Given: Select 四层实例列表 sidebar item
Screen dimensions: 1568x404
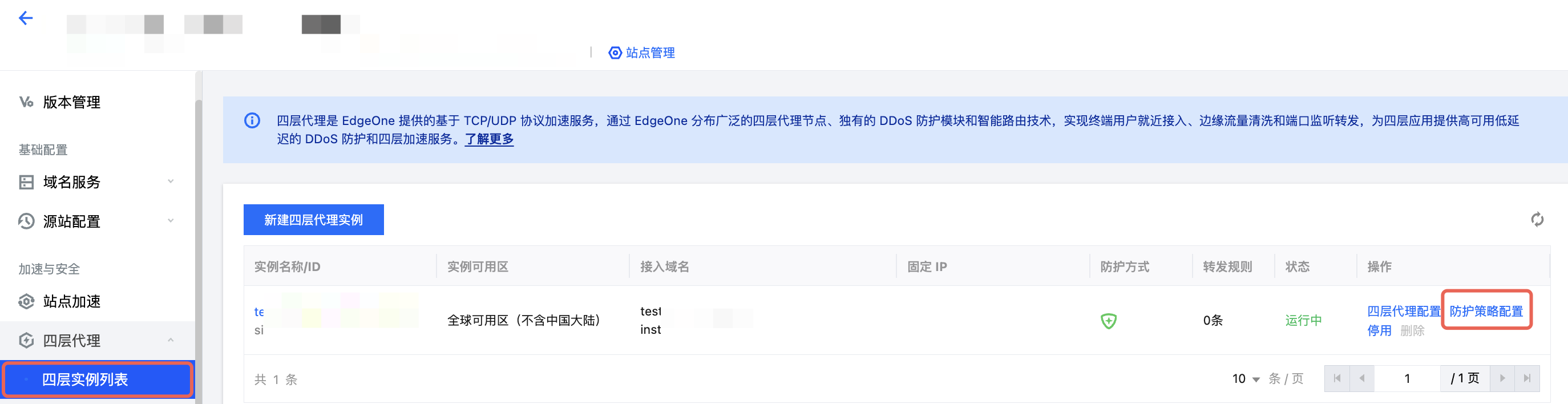Looking at the screenshot, I should coord(85,379).
